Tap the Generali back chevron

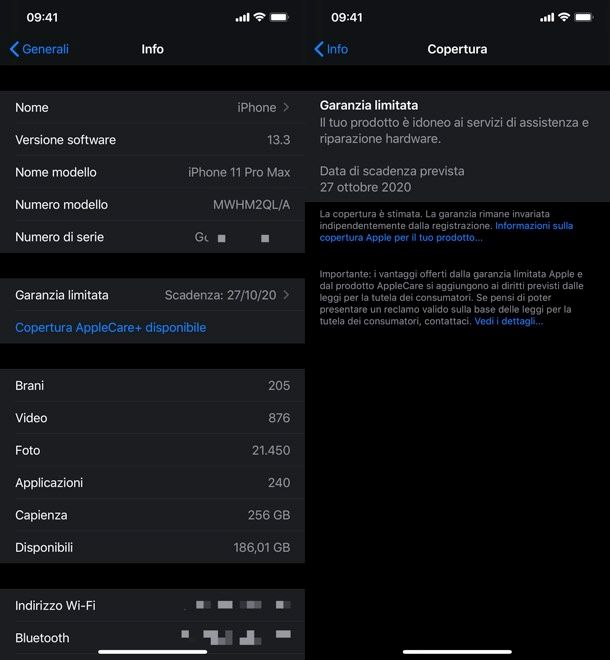click(x=14, y=49)
